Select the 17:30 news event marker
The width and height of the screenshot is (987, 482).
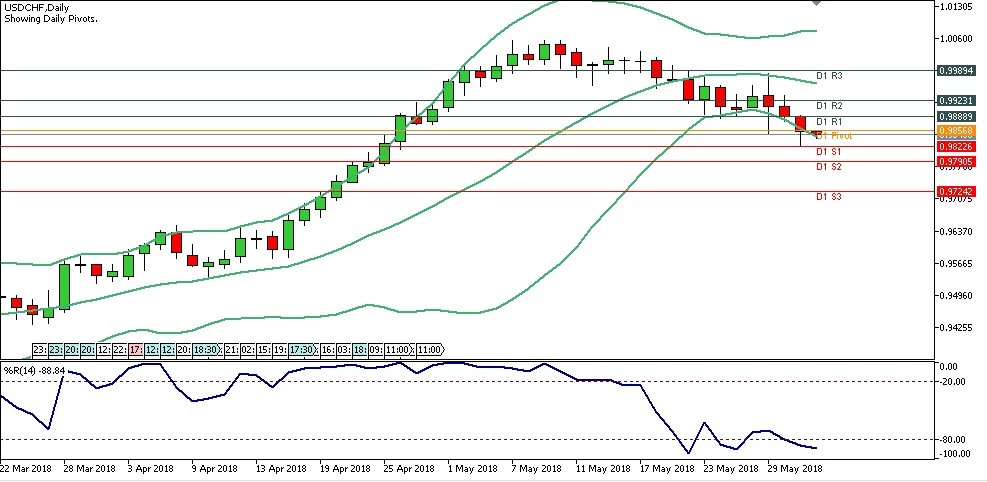(x=302, y=349)
